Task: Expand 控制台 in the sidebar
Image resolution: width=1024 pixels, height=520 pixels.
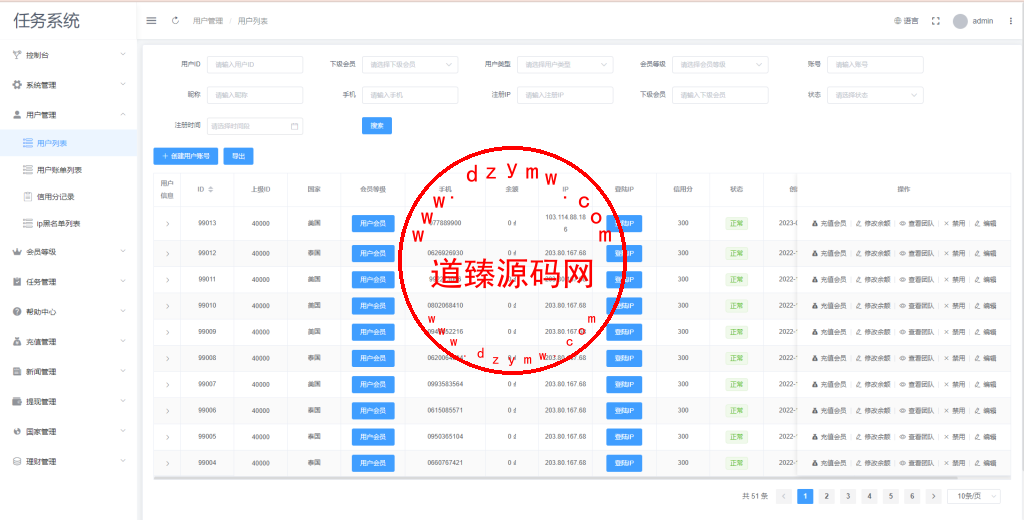Action: coord(69,56)
